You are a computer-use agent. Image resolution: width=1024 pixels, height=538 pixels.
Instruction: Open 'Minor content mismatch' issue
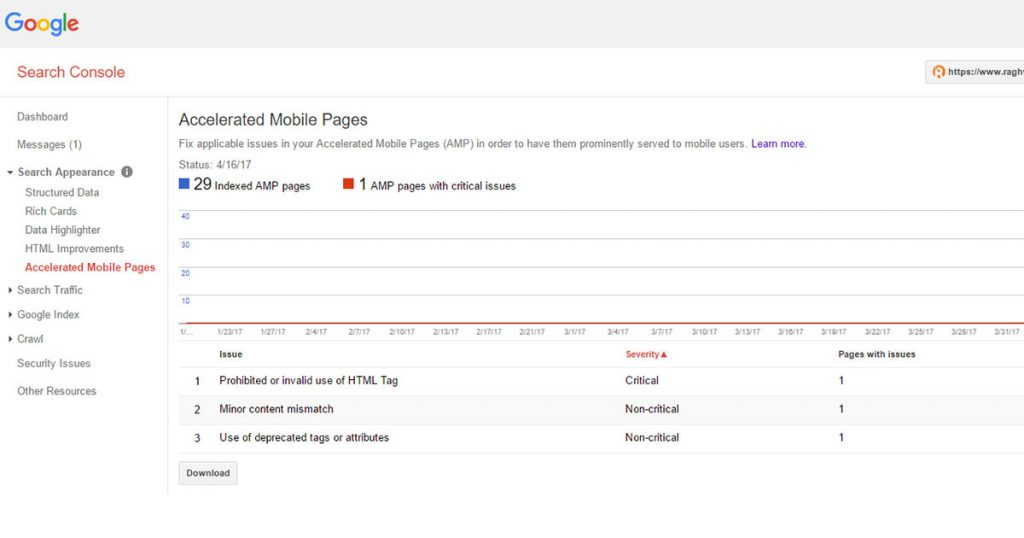tap(276, 409)
